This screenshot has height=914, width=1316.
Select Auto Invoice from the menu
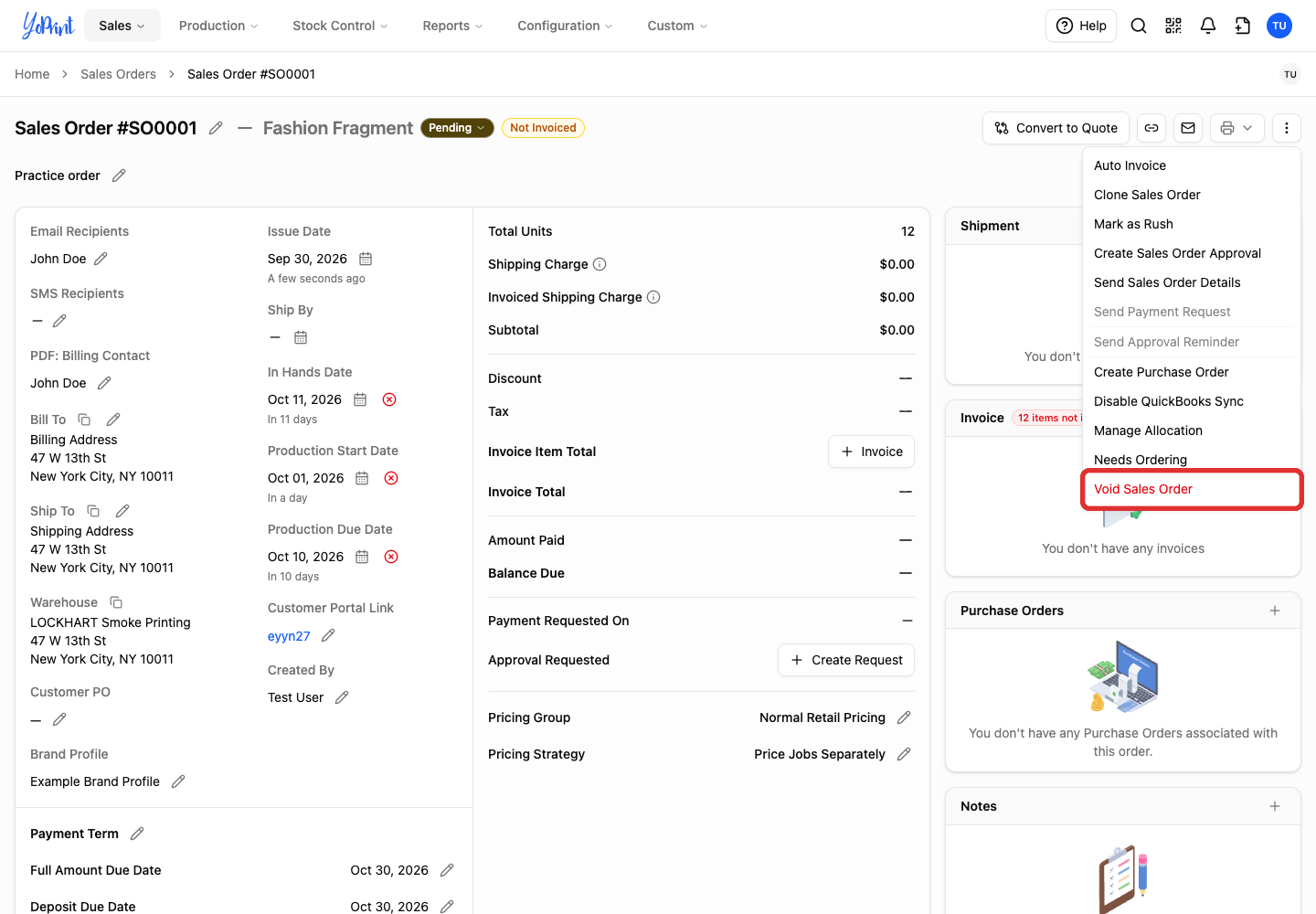coord(1192,165)
